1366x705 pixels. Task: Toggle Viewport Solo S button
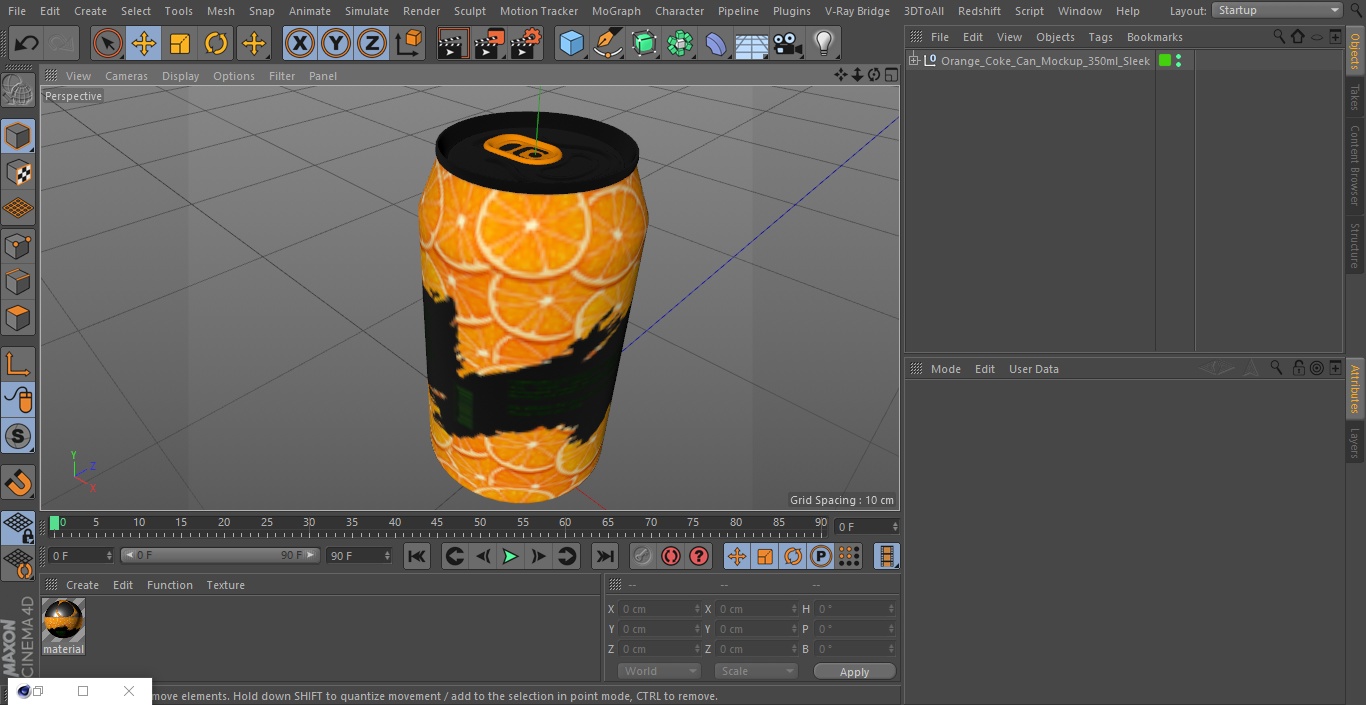(x=18, y=436)
